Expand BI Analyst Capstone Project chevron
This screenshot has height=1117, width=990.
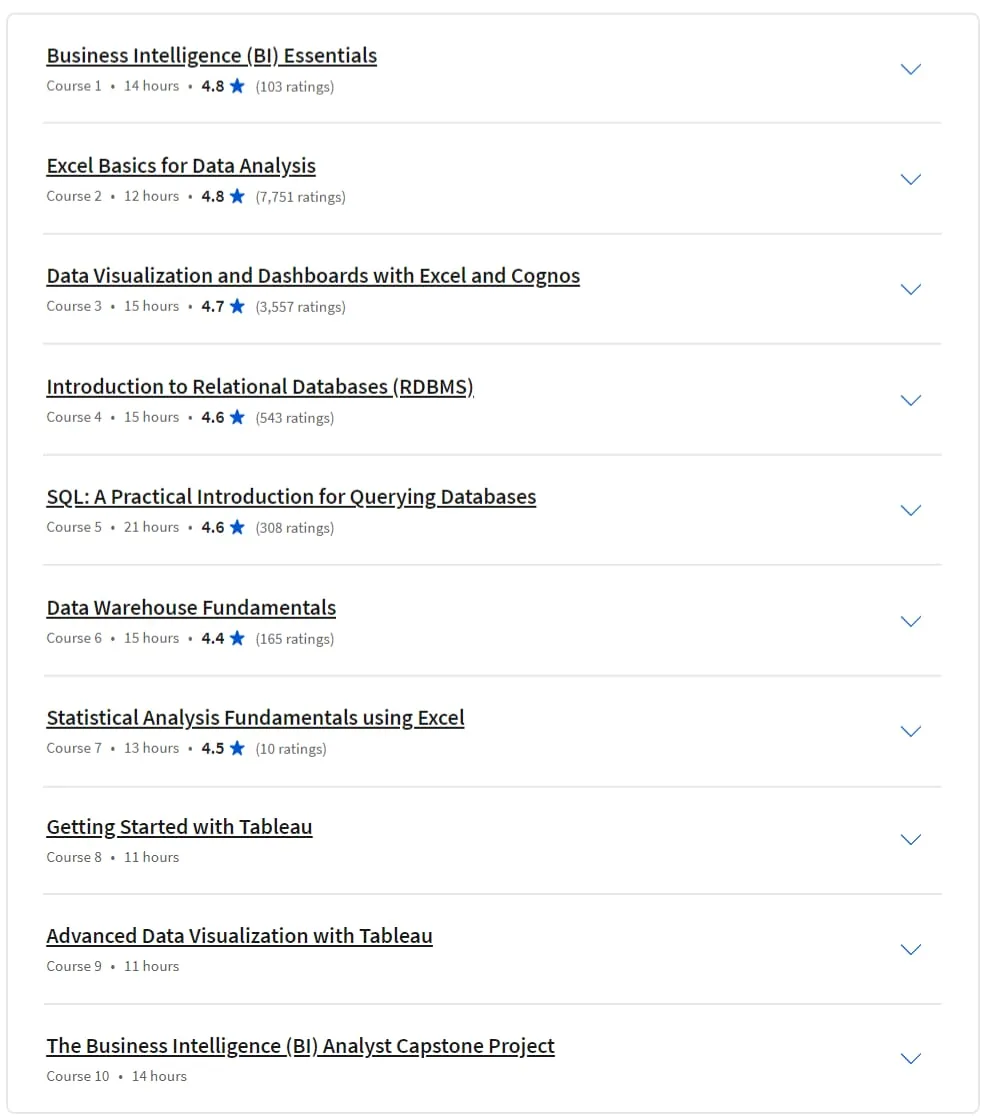[x=911, y=1059]
